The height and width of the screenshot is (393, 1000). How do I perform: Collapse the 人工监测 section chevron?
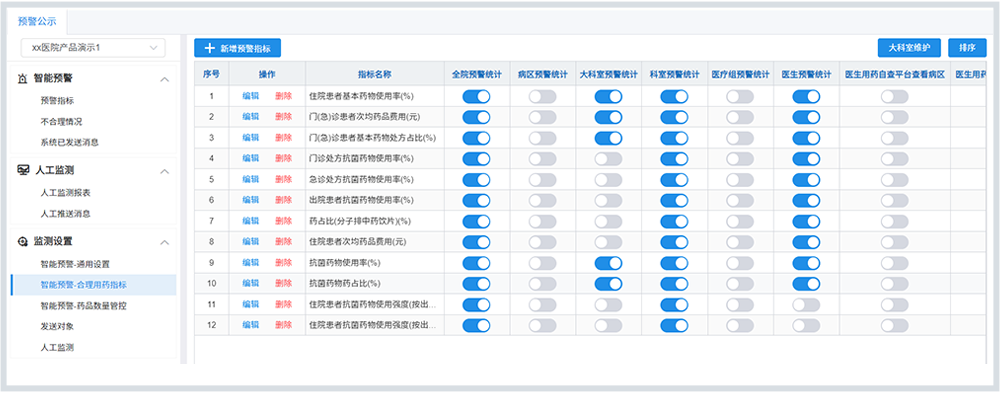click(165, 171)
